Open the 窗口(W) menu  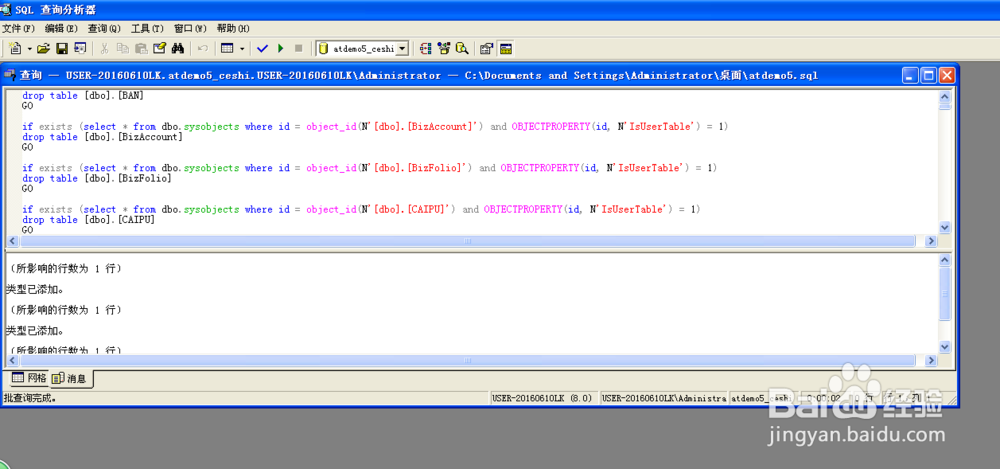[x=190, y=29]
